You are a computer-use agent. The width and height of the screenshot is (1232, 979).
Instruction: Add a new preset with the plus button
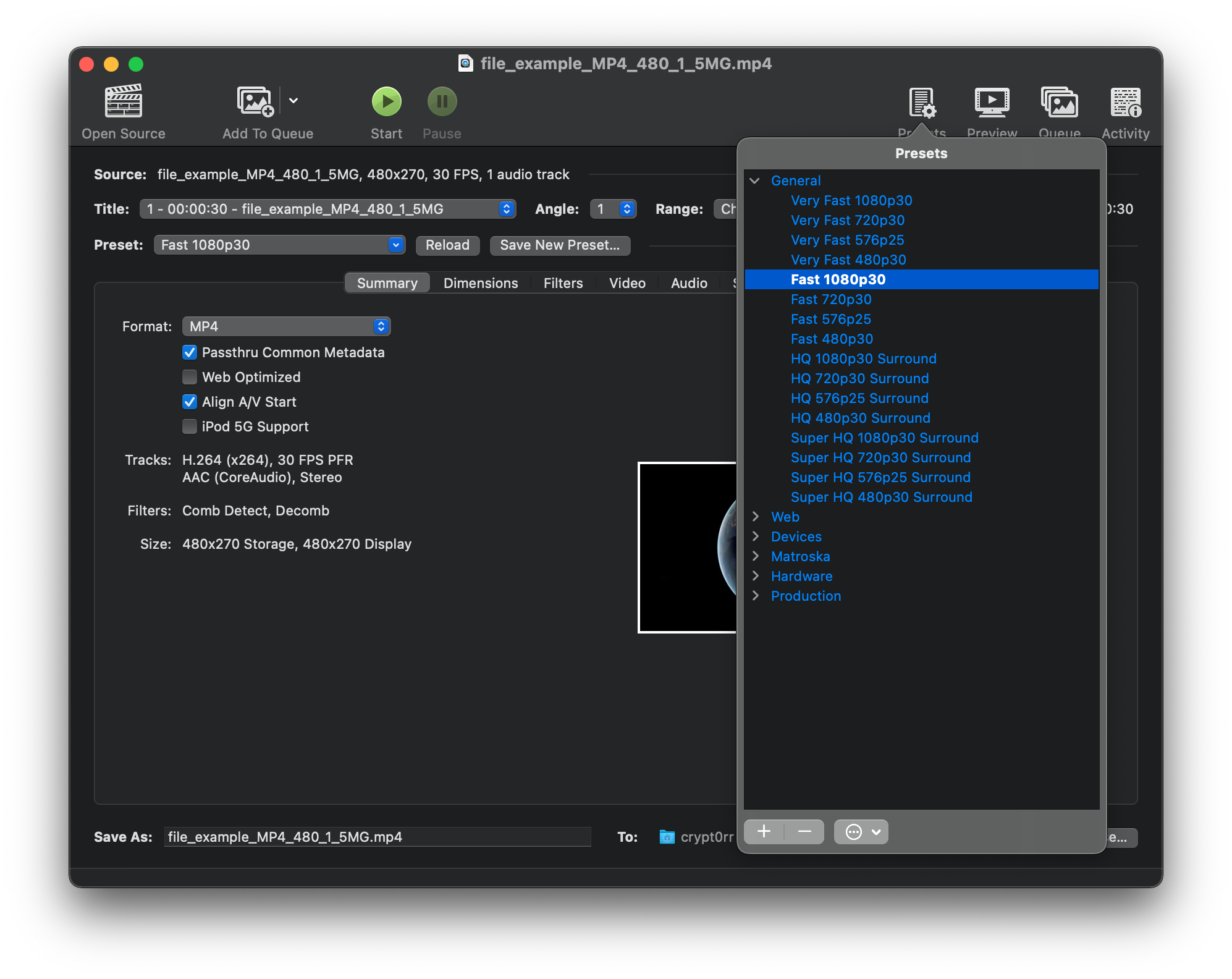pos(764,832)
